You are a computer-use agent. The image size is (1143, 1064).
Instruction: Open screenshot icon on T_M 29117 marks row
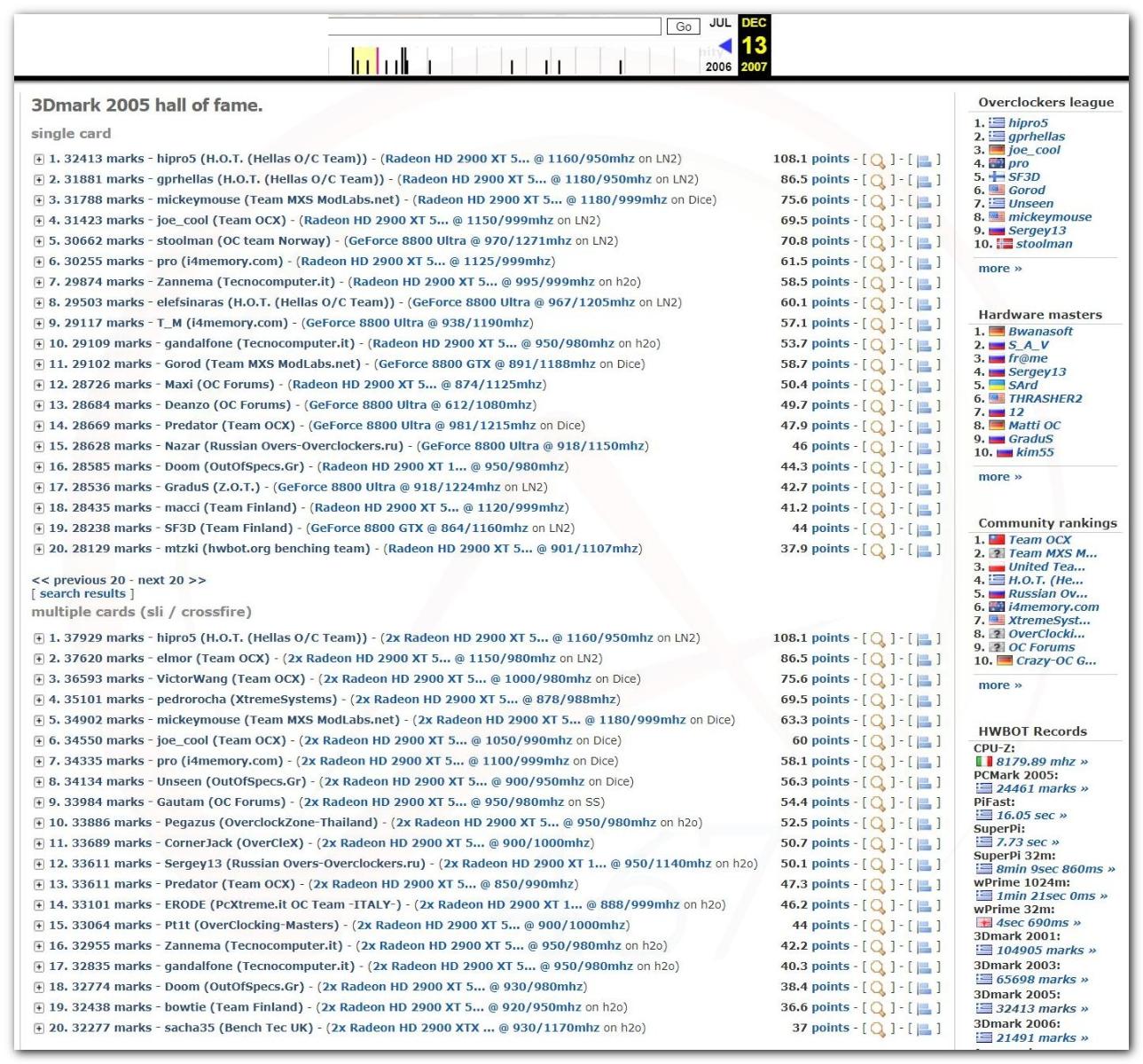tap(924, 325)
